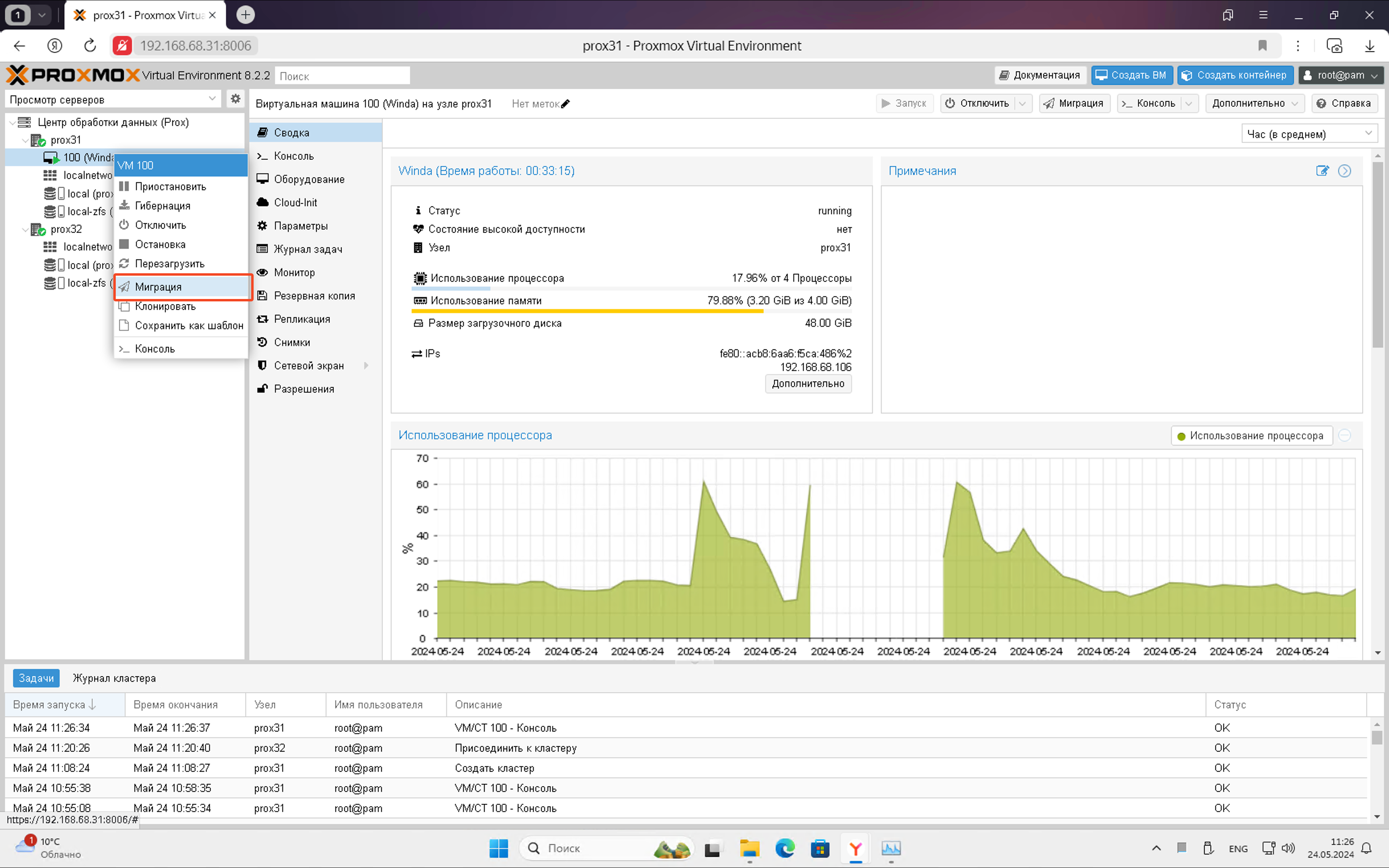Open the Оборудование section
The width and height of the screenshot is (1389, 868).
315,179
